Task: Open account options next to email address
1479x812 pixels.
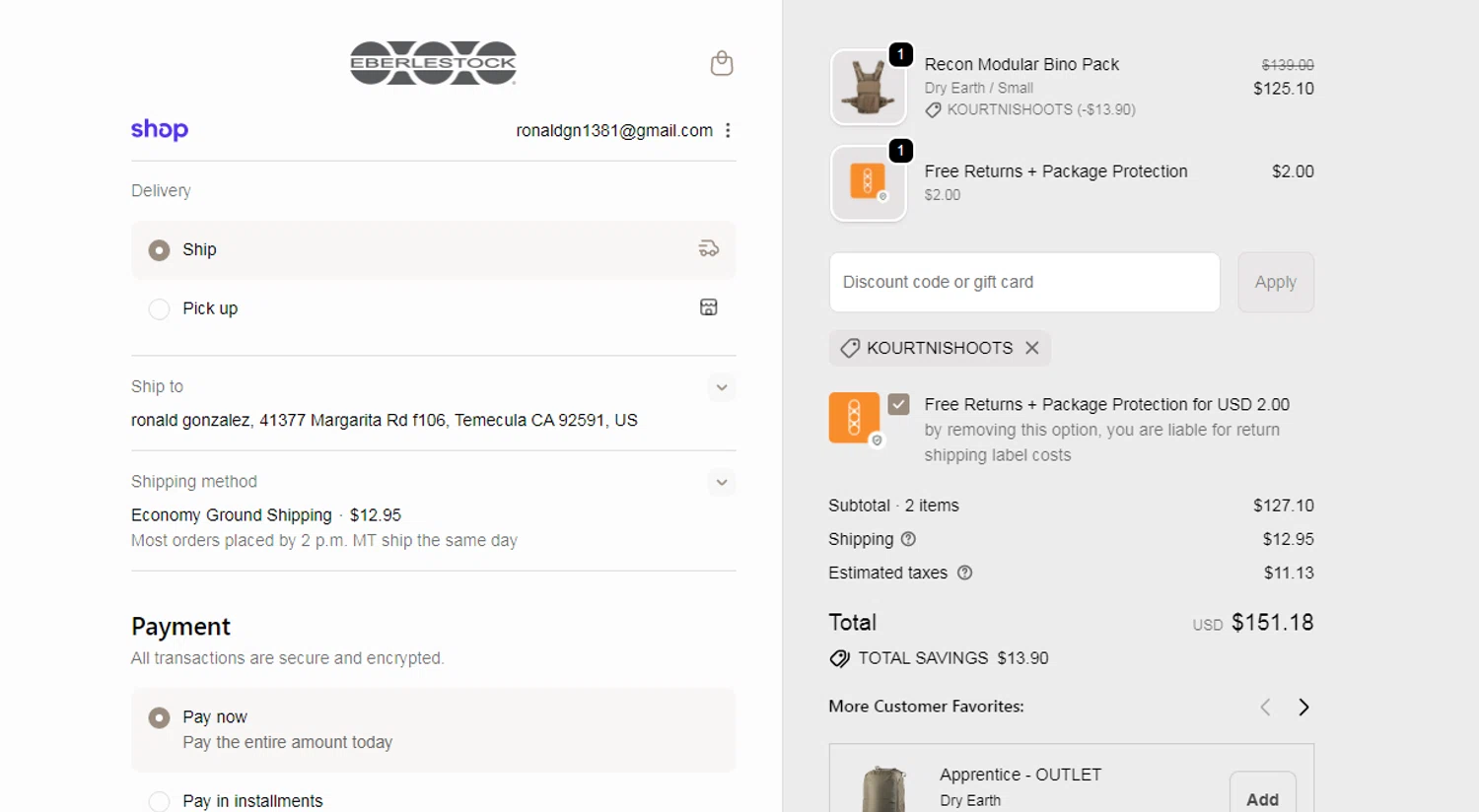Action: point(728,130)
